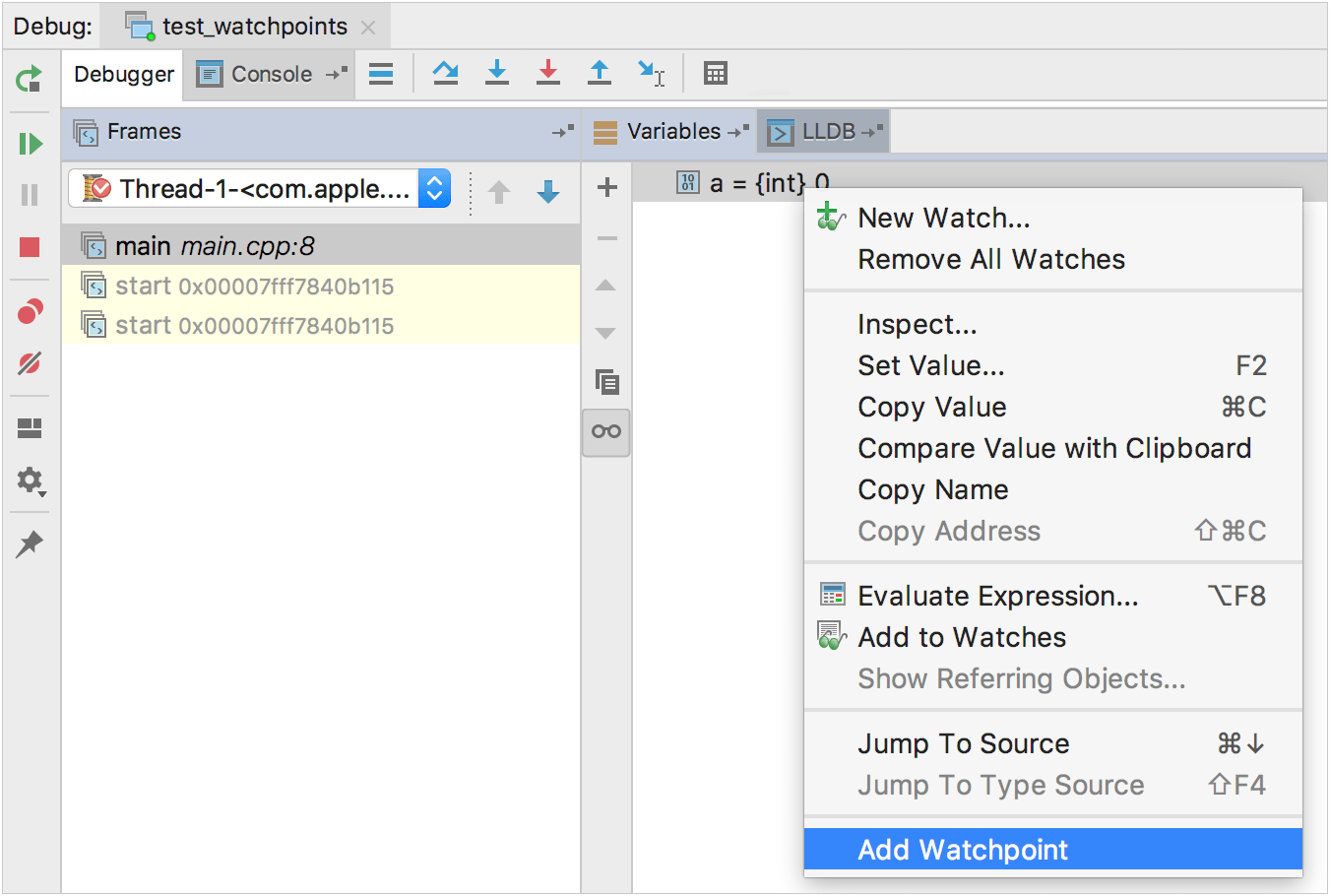Switch to the Debugger tab
Image resolution: width=1330 pixels, height=896 pixels.
point(124,75)
